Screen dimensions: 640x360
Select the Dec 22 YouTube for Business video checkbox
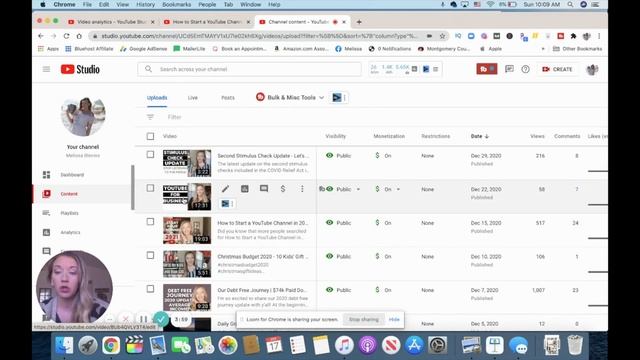[150, 188]
